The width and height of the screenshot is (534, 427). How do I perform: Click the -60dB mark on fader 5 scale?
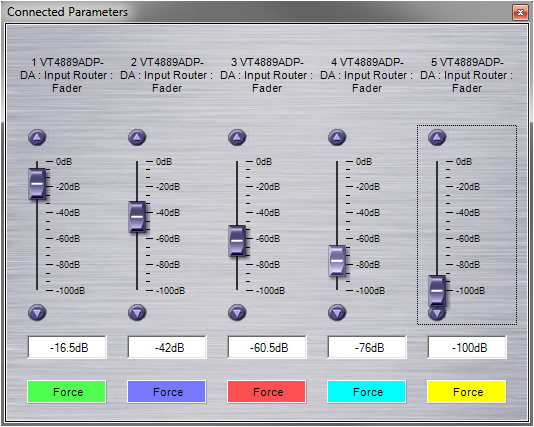tap(468, 239)
